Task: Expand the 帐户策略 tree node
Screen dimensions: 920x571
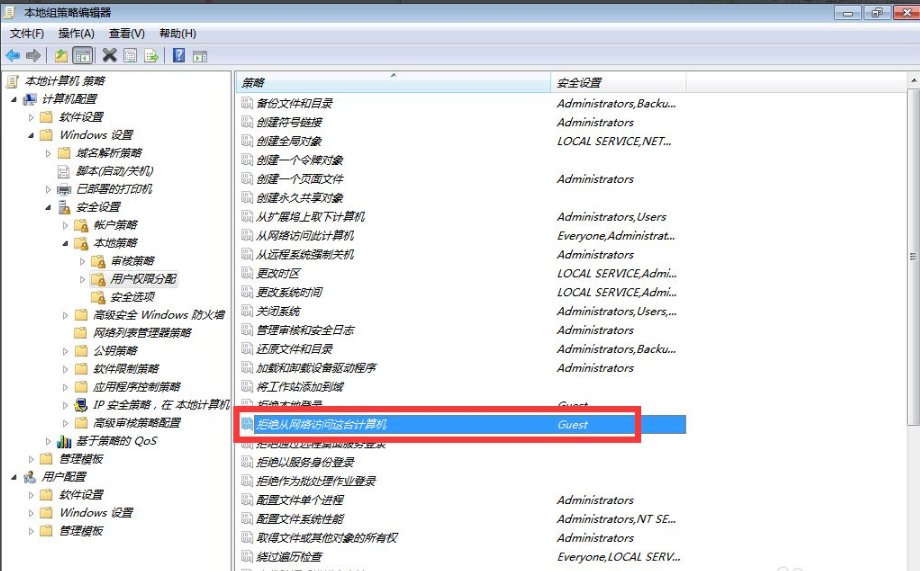Action: coord(66,225)
